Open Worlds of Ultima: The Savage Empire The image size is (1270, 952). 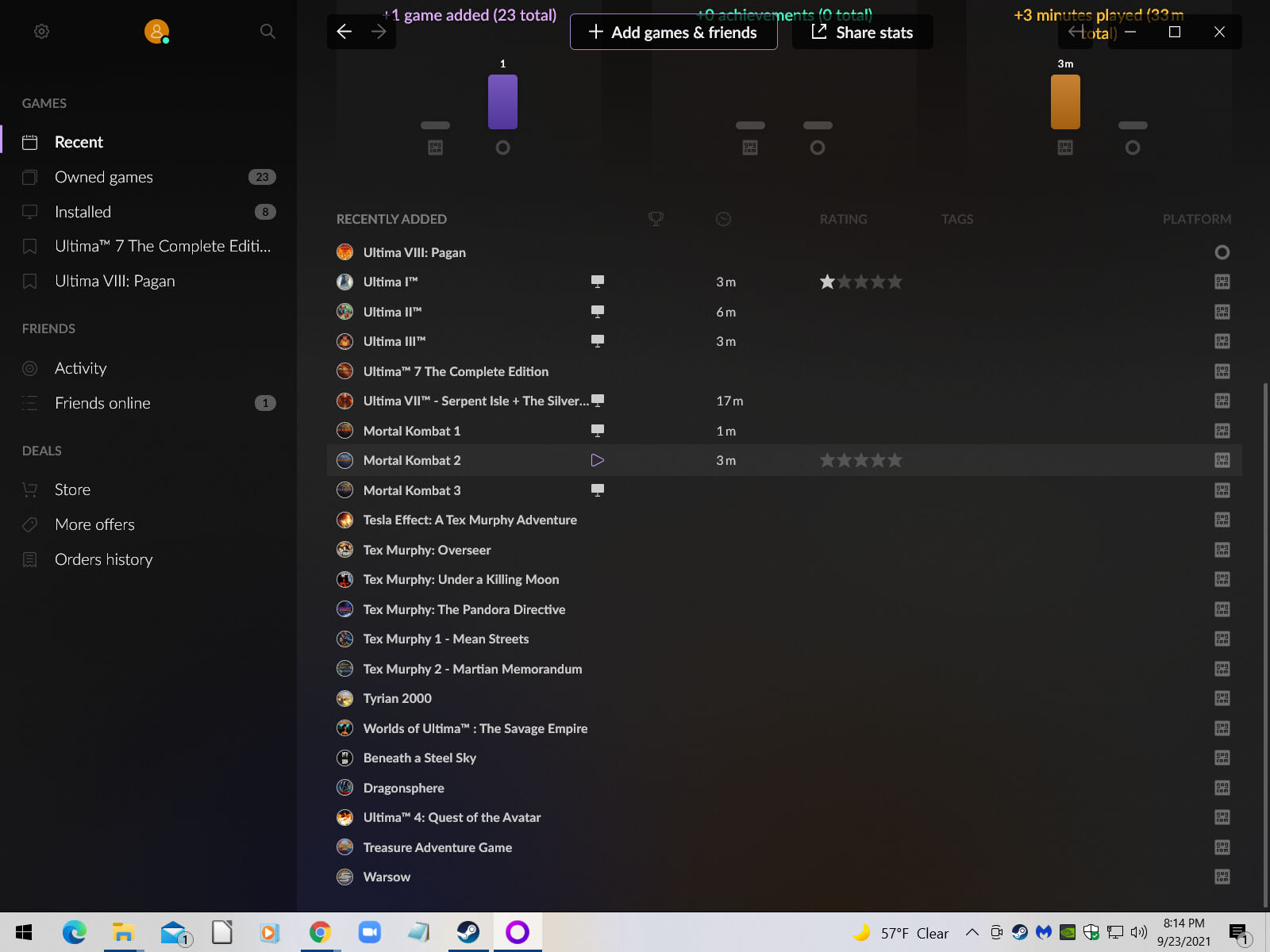475,728
